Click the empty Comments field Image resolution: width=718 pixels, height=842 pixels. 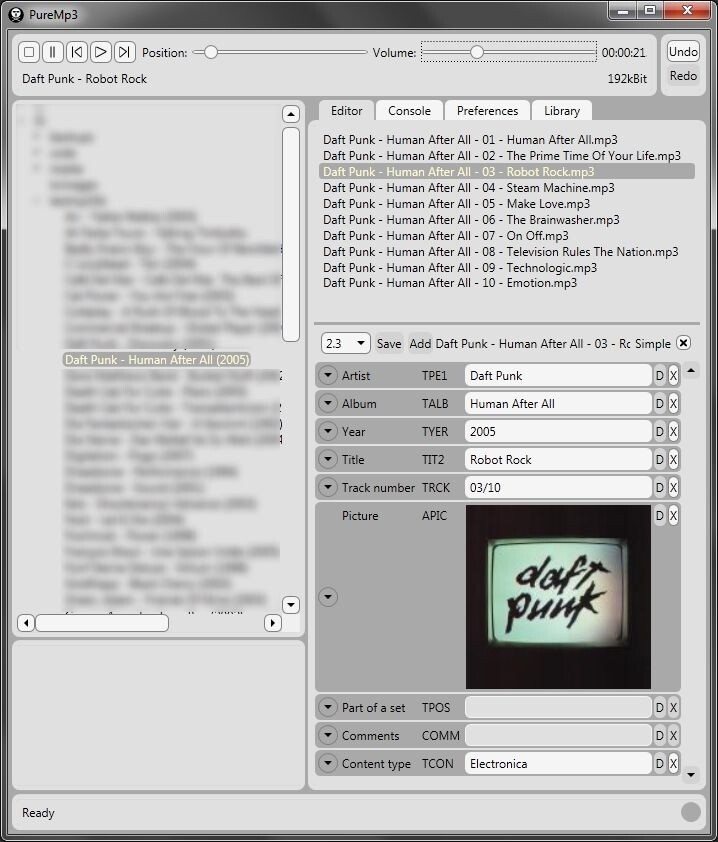558,735
